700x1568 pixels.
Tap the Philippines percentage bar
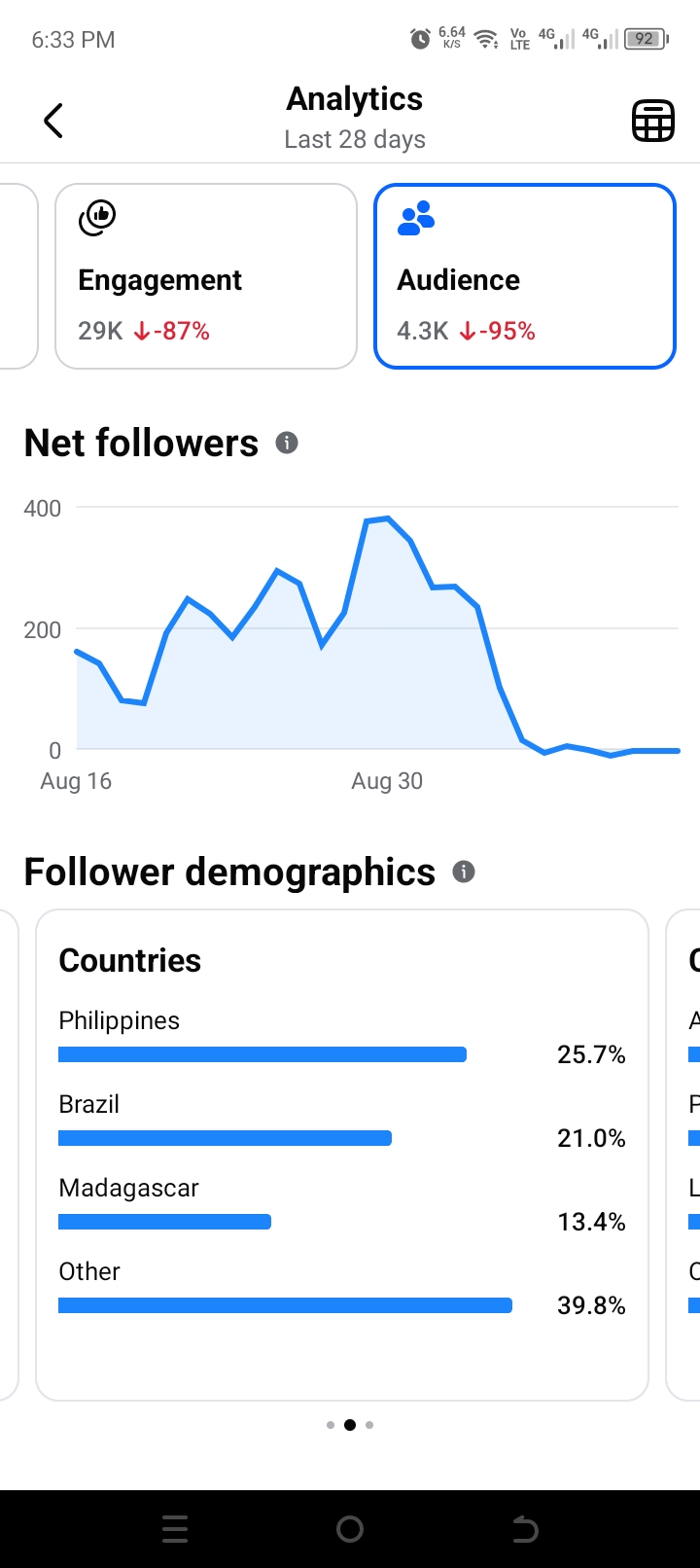pyautogui.click(x=262, y=1054)
